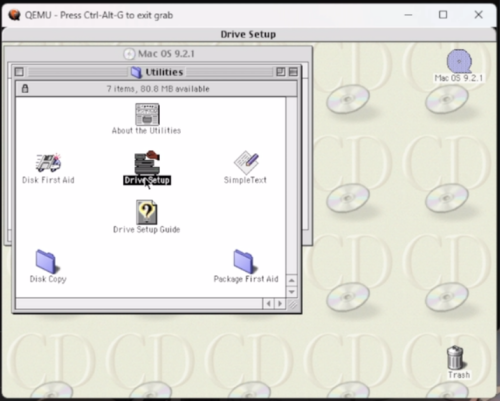The width and height of the screenshot is (500, 401).
Task: Click the Disk Copy label
Action: (48, 279)
